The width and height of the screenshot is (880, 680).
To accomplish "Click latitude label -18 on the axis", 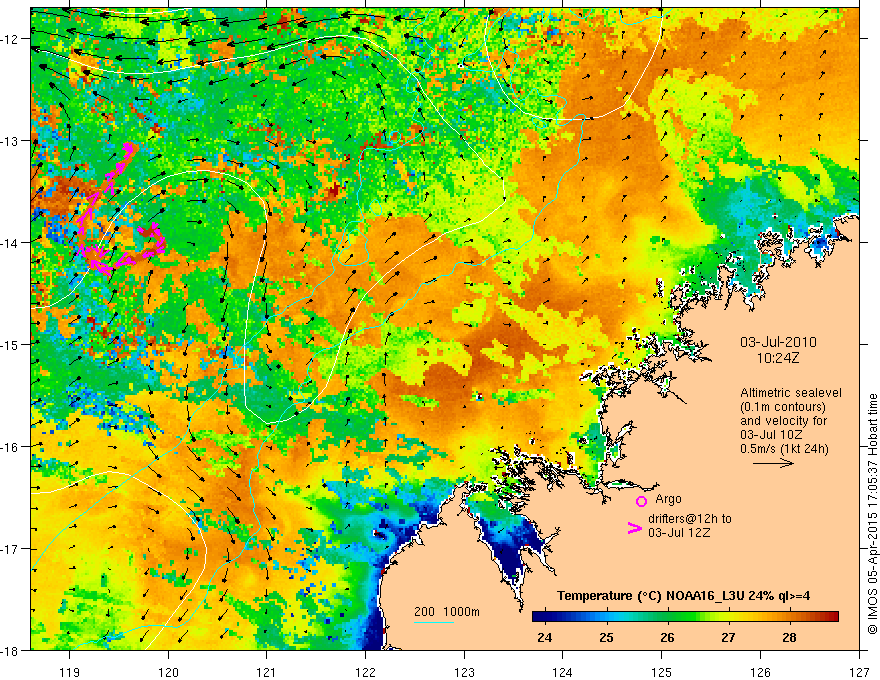I will tap(10, 651).
